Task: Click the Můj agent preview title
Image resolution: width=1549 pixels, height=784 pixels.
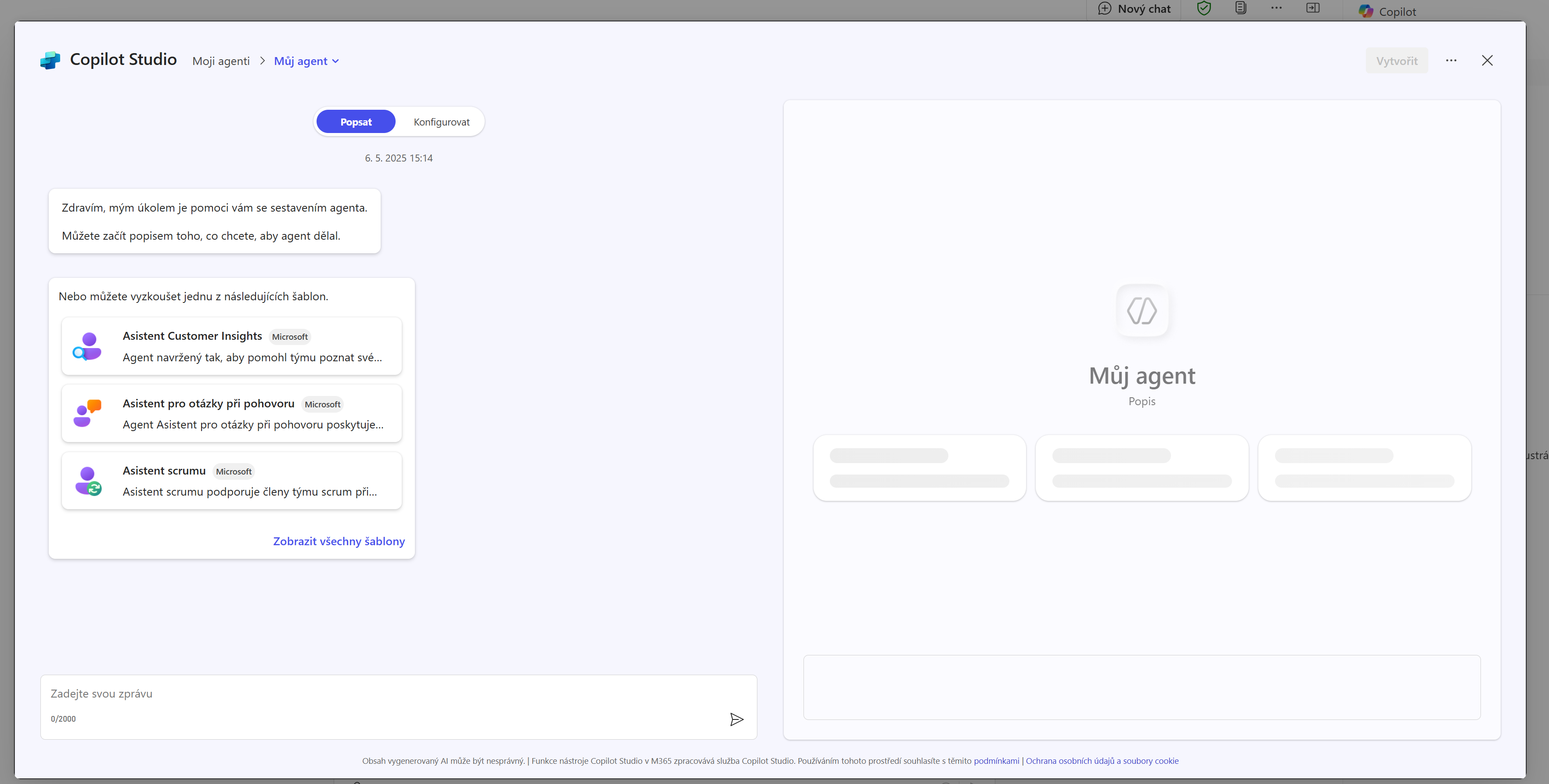Action: click(1142, 376)
